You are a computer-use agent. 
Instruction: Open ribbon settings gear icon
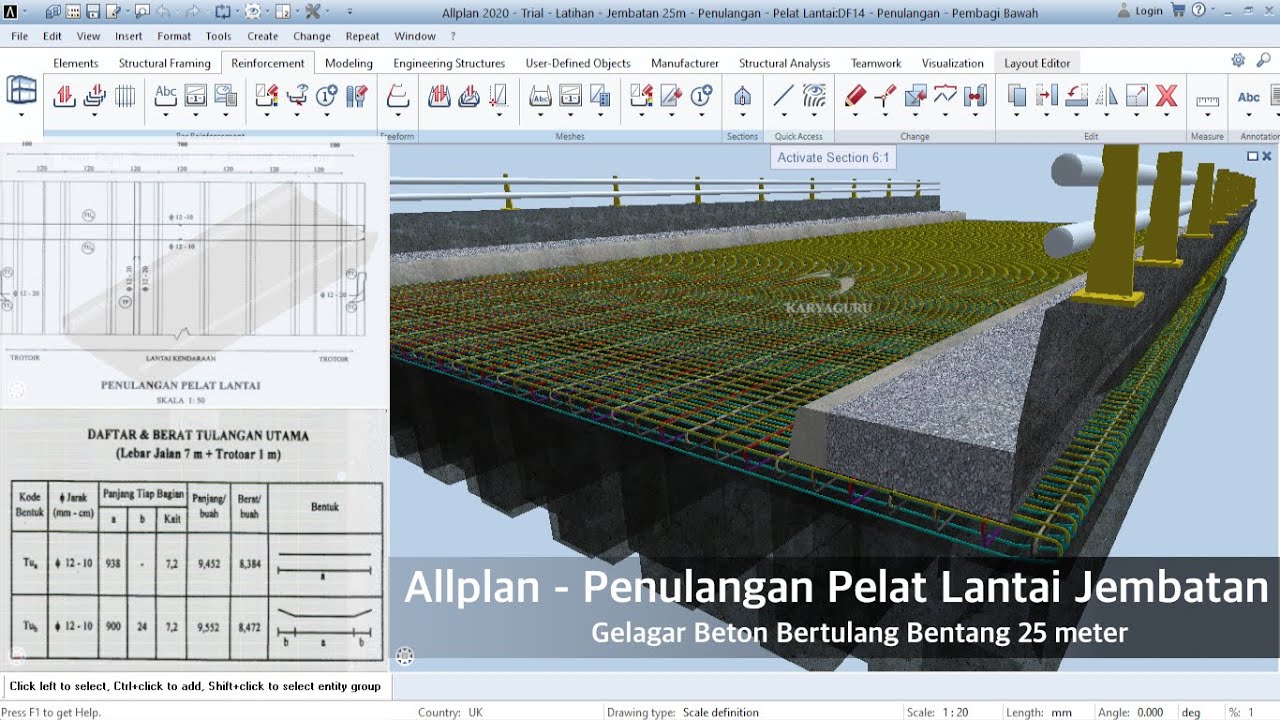[1238, 60]
